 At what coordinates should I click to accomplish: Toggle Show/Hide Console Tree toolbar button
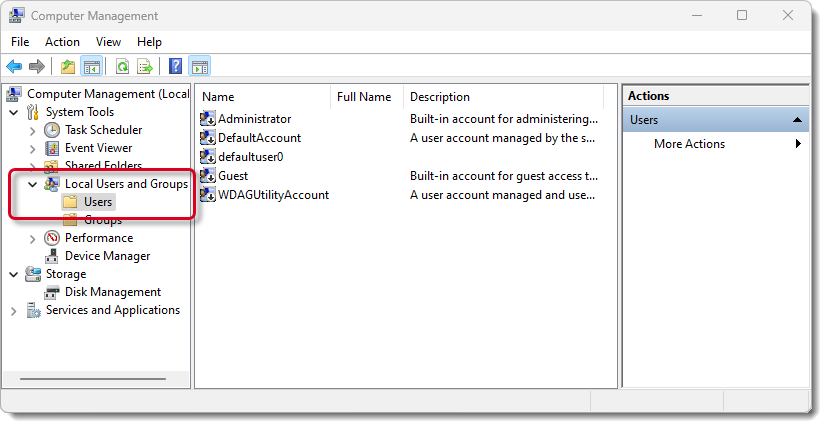pyautogui.click(x=91, y=67)
